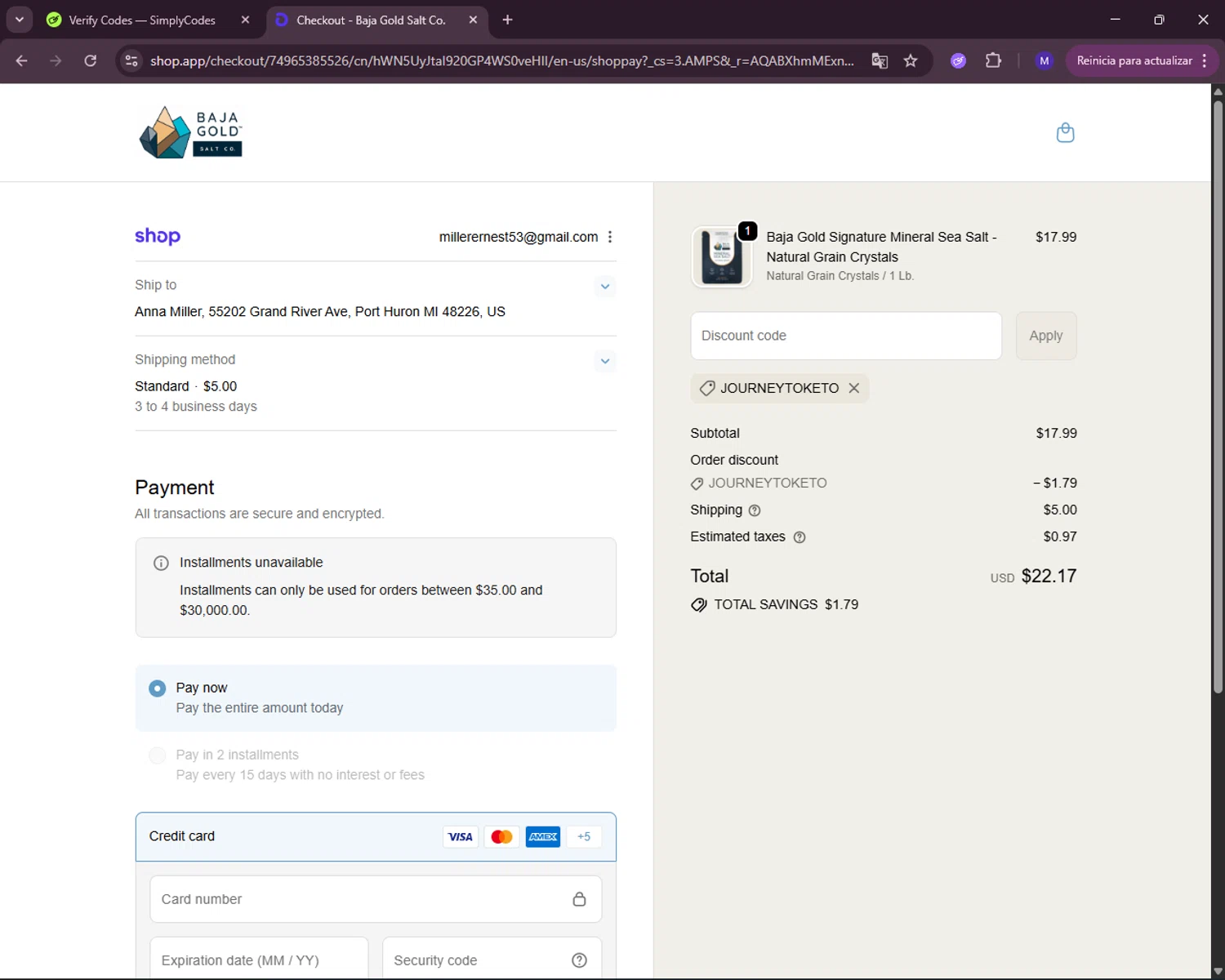The image size is (1225, 980).
Task: Click the TOTAL SAVINGS $1.79 text
Action: [786, 605]
